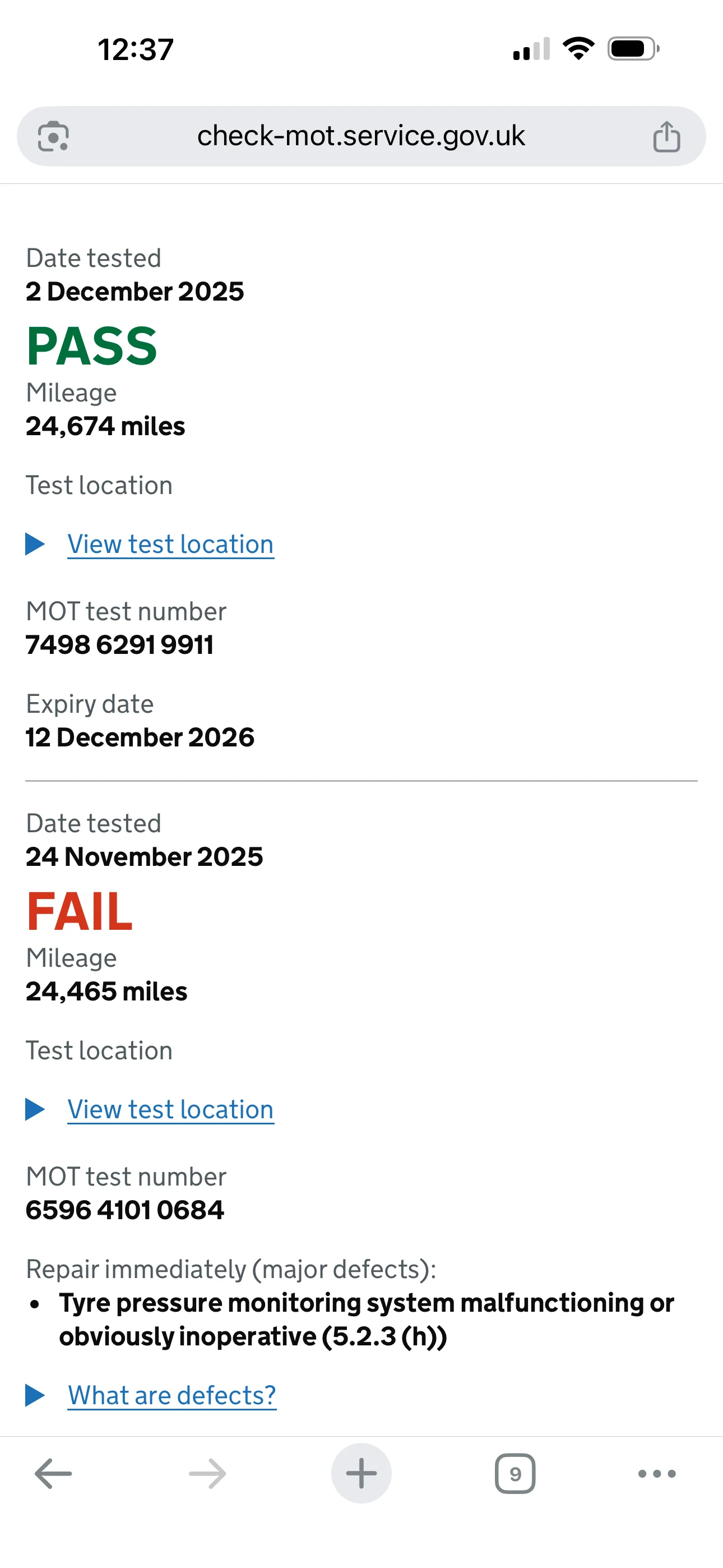Click the "What are defects?" link
Screen dimensions: 723x1568
[172, 1395]
